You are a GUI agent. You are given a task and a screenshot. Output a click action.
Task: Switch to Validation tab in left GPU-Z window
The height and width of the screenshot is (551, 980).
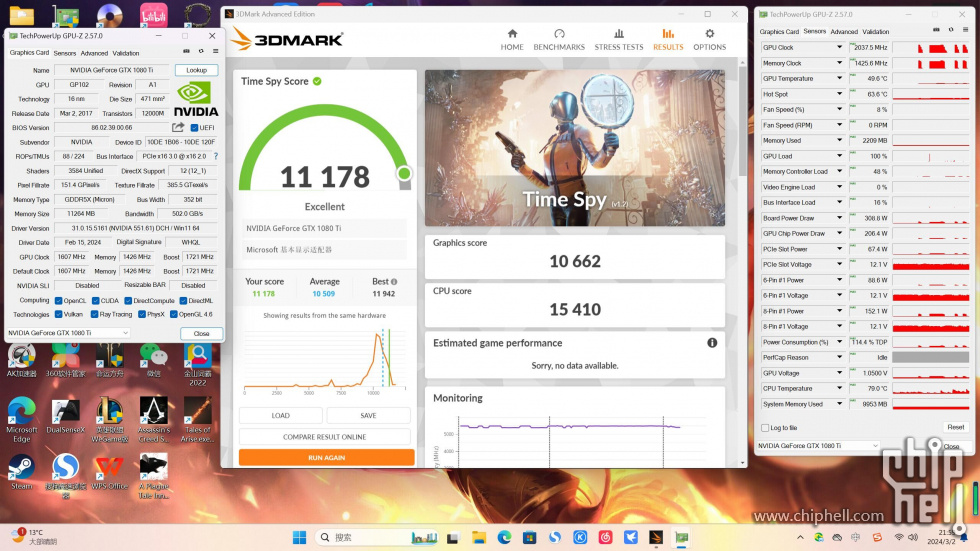tap(126, 53)
